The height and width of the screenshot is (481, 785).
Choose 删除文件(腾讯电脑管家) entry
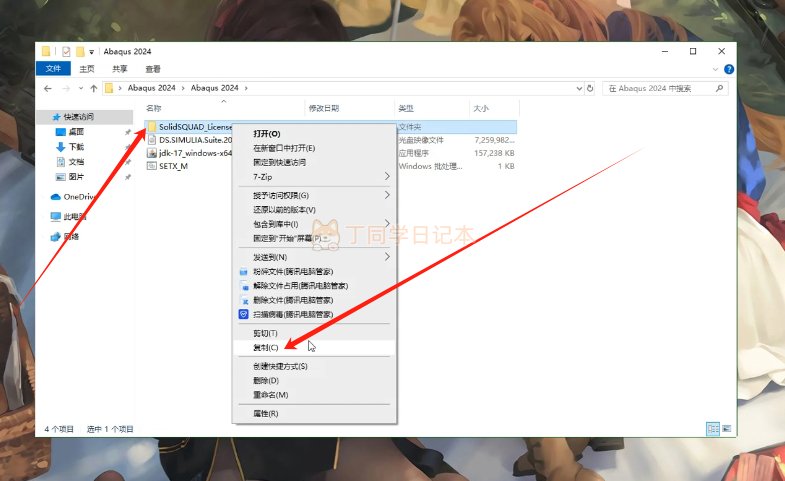(314, 300)
